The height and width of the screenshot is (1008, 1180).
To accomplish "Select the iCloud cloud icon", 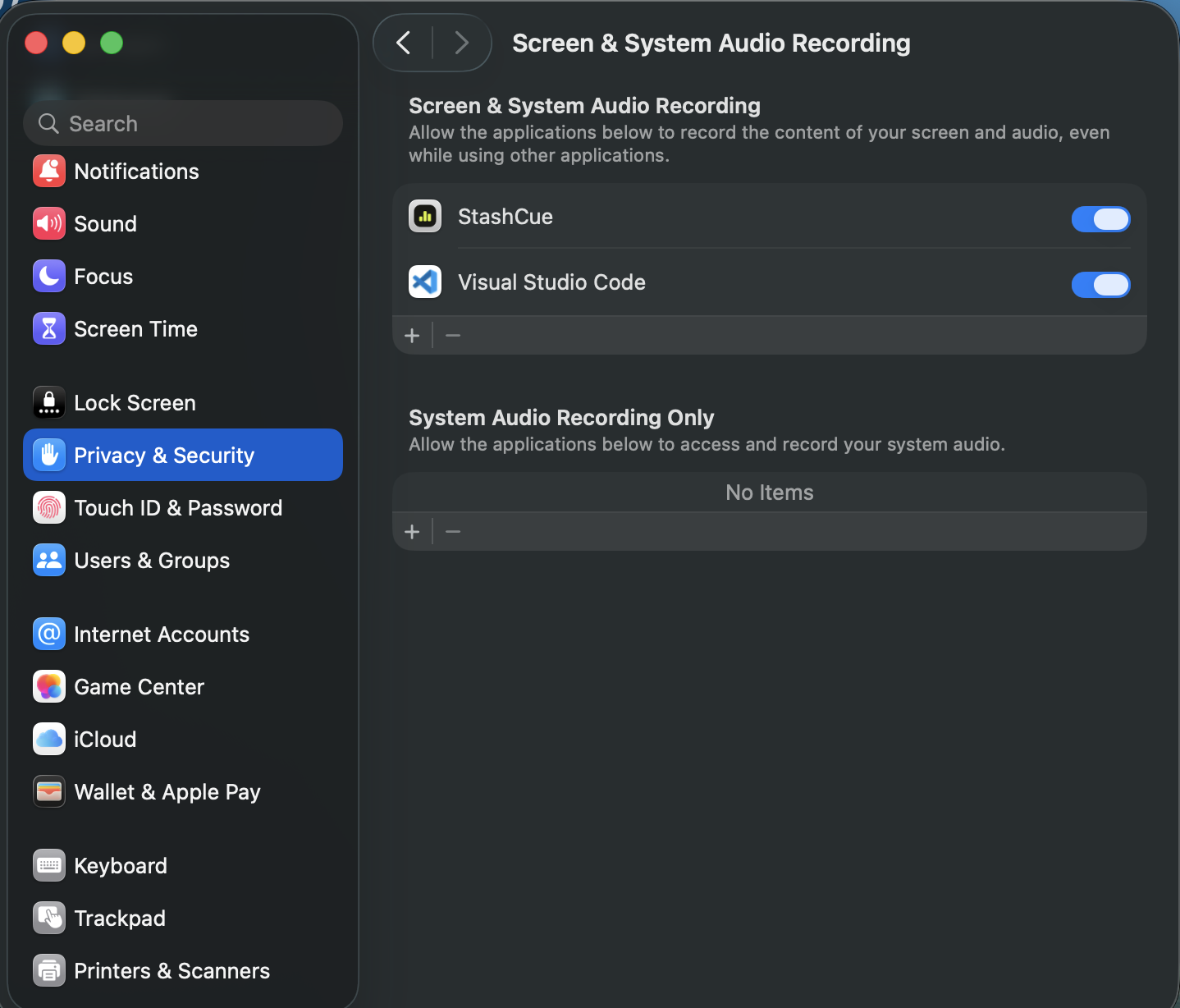I will tap(49, 739).
